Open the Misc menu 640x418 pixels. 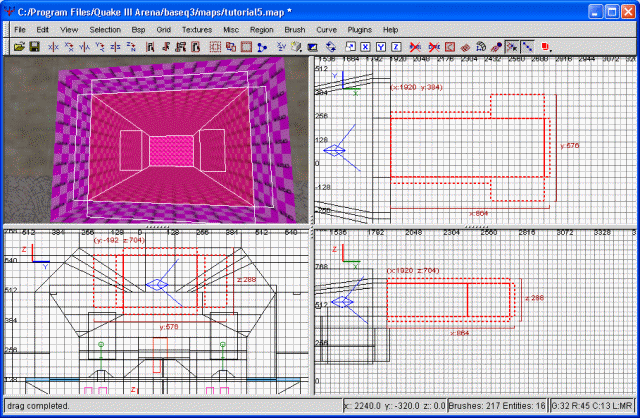click(231, 30)
